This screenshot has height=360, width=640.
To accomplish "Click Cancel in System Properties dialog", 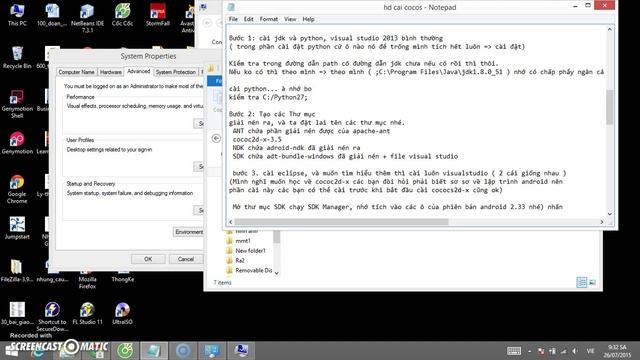I will click(x=186, y=259).
